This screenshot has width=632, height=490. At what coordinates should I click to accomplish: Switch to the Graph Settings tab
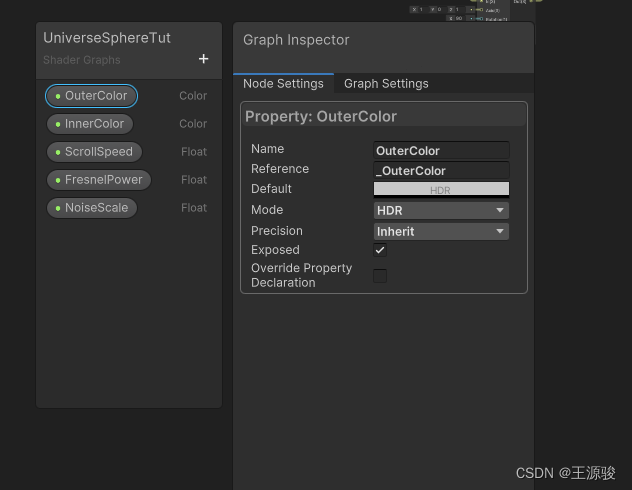[386, 84]
